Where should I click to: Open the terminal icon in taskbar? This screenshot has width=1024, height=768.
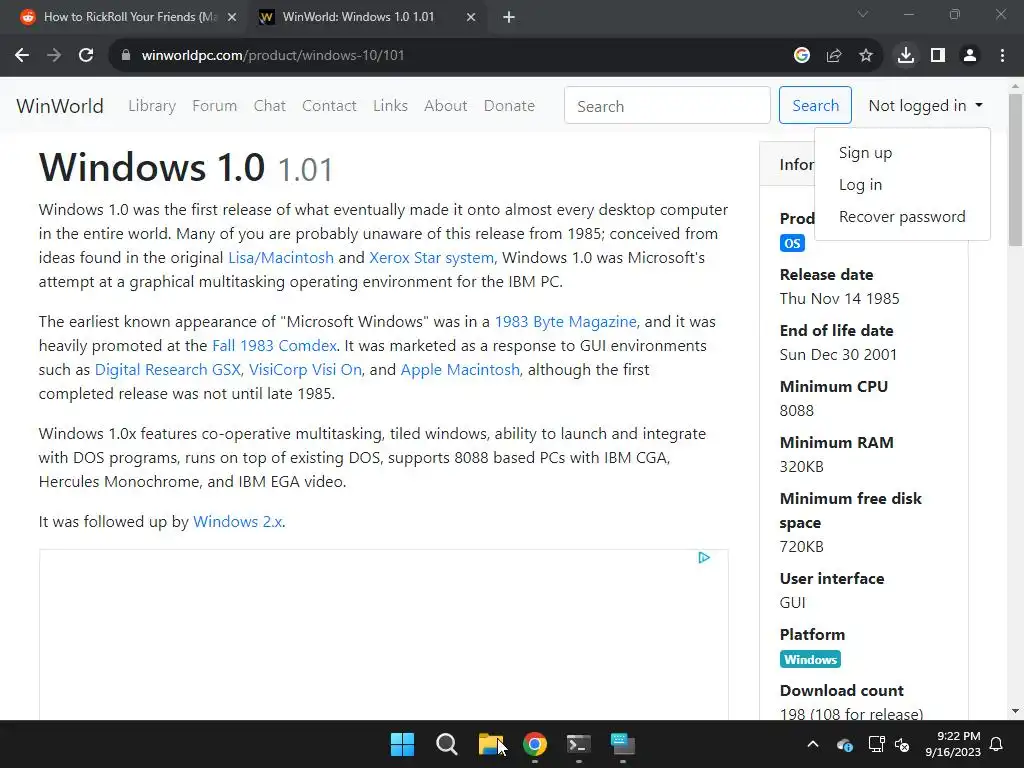tap(579, 744)
